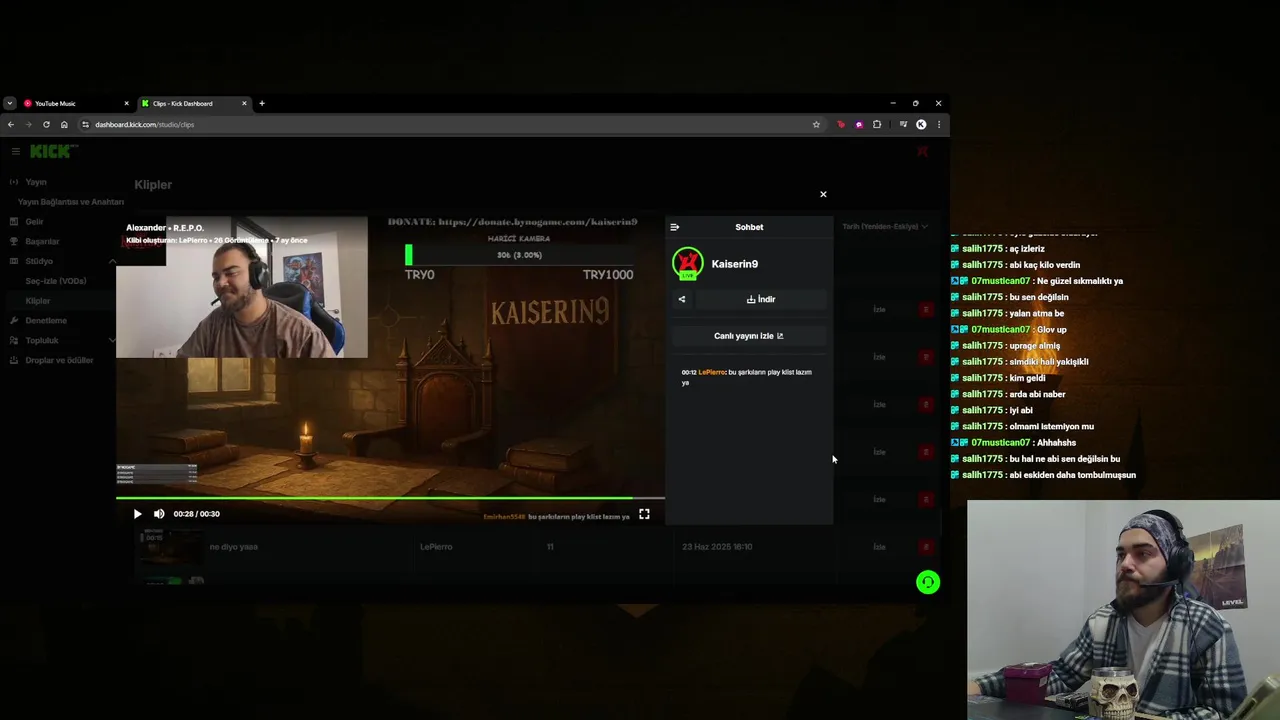Select LePierro username in clip chat

click(712, 372)
